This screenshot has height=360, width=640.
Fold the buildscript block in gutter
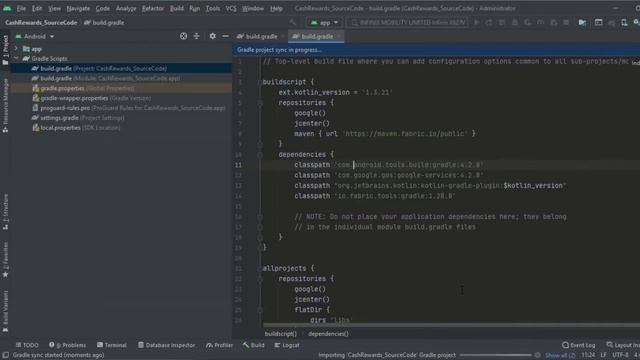(x=260, y=82)
